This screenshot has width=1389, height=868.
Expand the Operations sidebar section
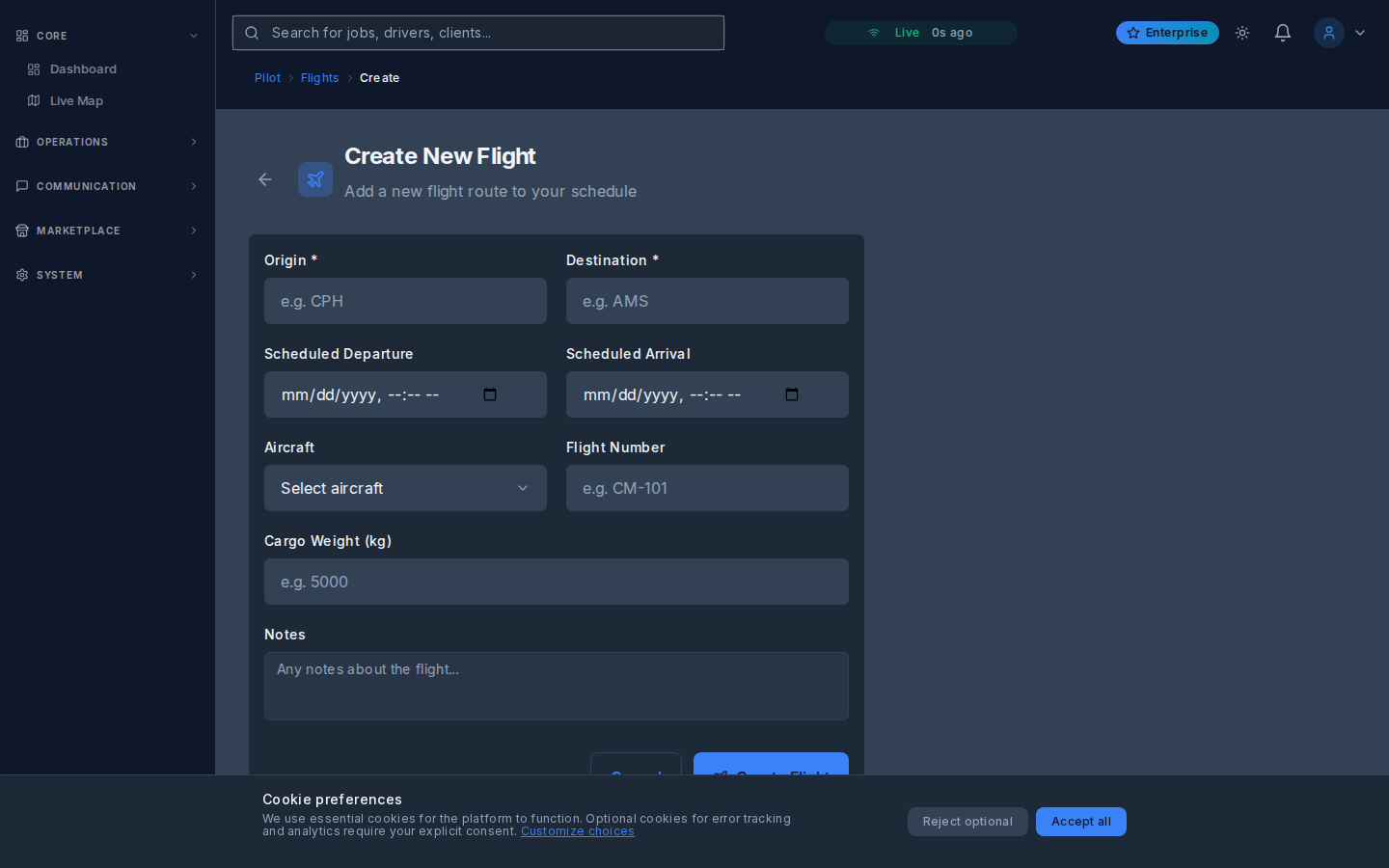107,142
